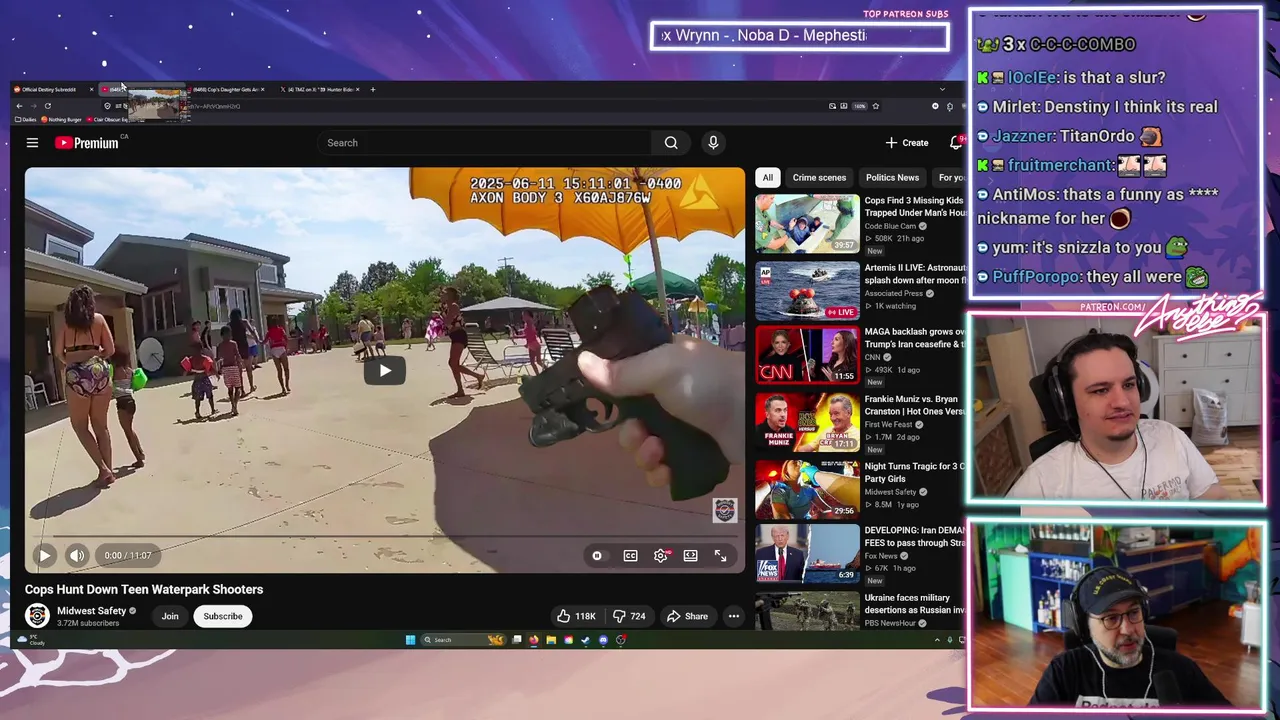The image size is (1280, 720).
Task: Open the Windows Start menu
Action: (410, 640)
